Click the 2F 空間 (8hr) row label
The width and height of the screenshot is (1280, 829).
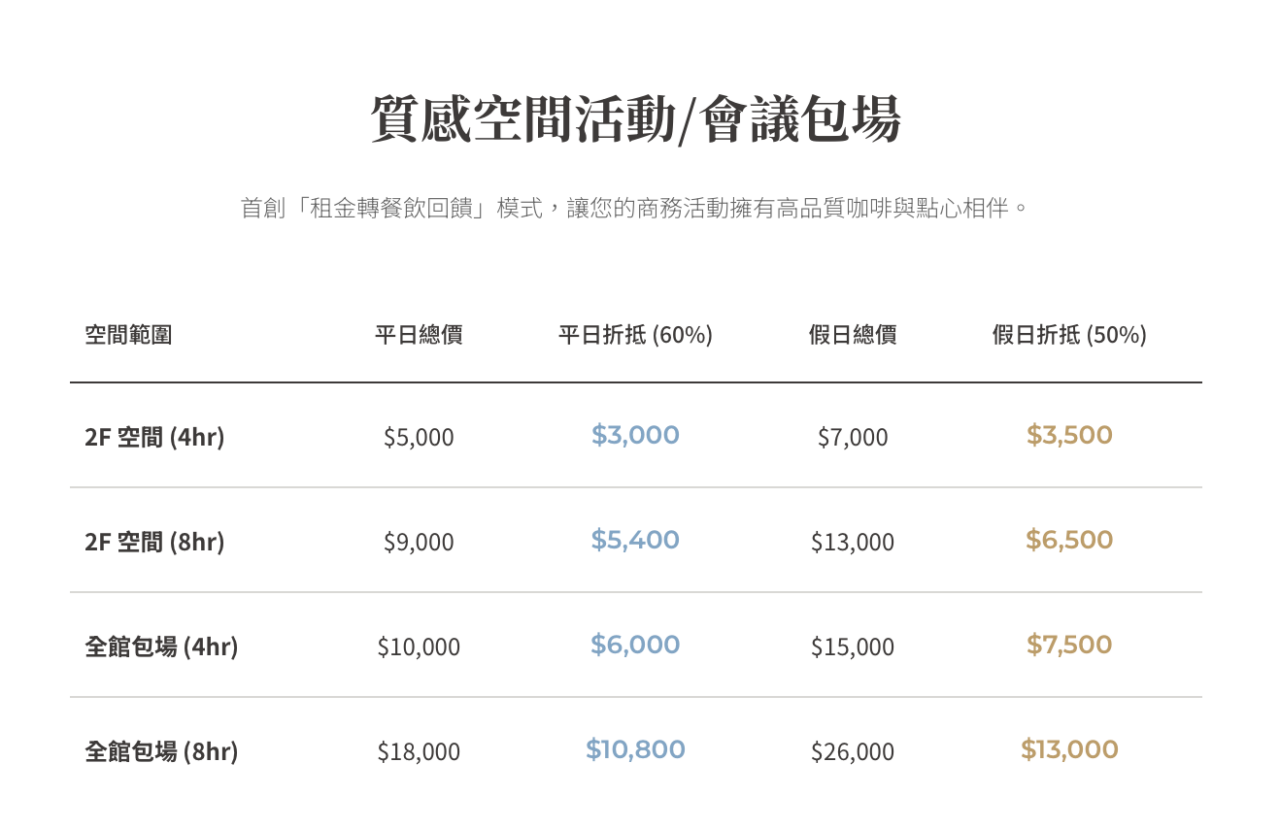pyautogui.click(x=155, y=542)
